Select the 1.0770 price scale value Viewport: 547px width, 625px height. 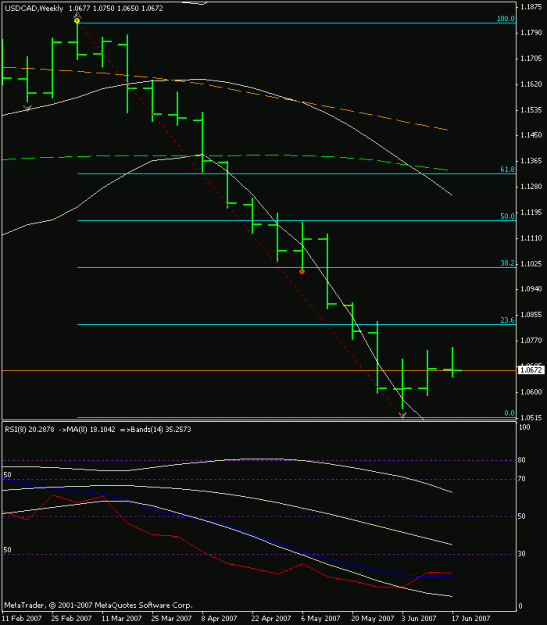coord(531,340)
